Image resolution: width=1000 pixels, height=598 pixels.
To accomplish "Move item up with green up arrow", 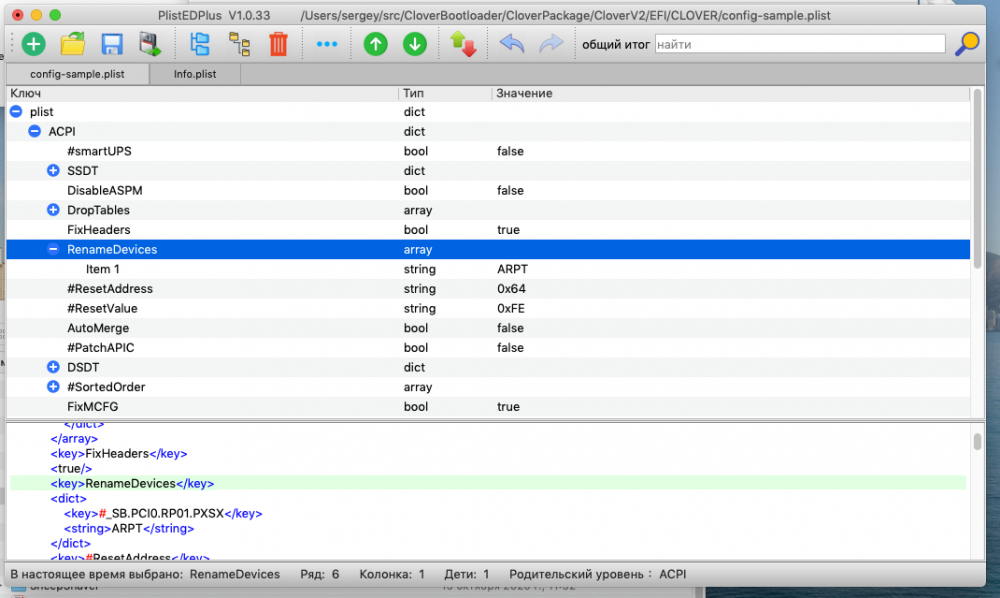I will click(x=376, y=44).
